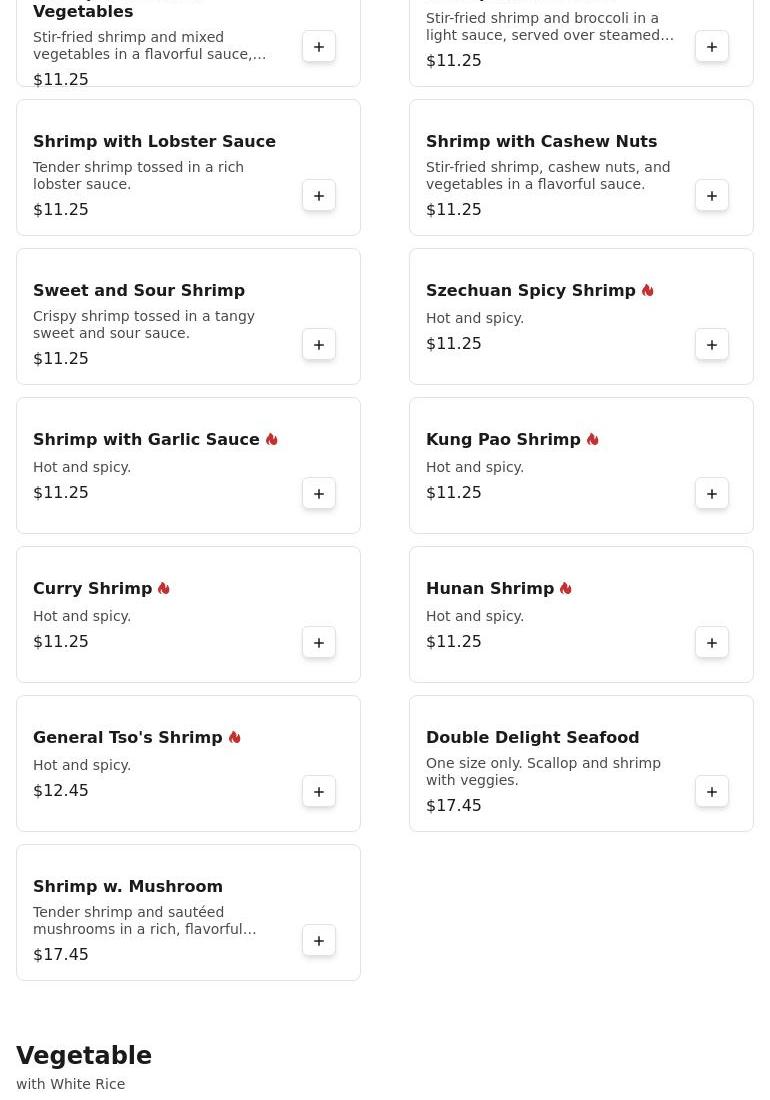Viewport: 770px width, 1100px height.
Task: Add Curry Shrimp to the order
Action: point(319,643)
